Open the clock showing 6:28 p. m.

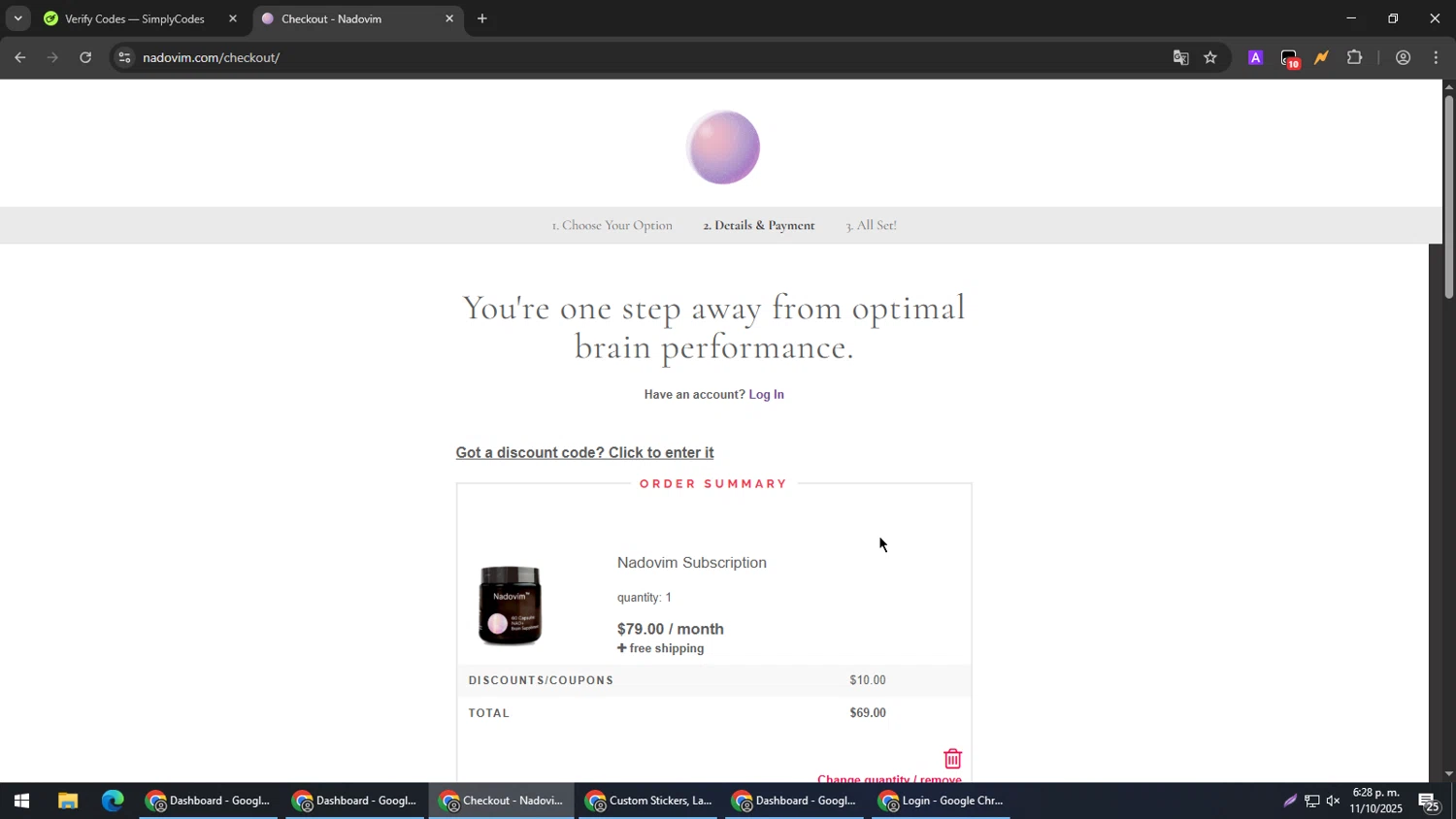point(1375,802)
